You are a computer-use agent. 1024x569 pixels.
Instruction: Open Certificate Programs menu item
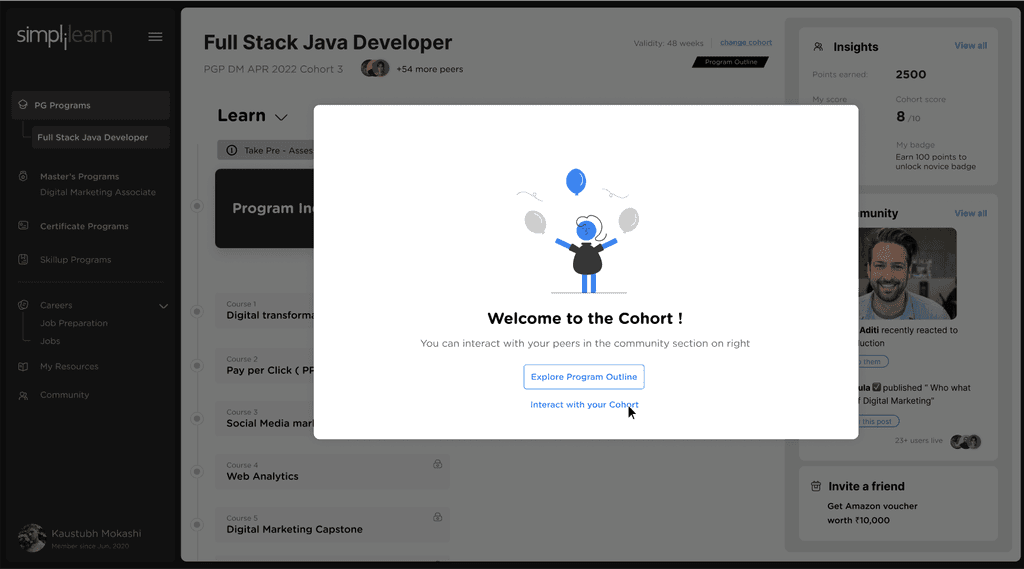click(84, 226)
